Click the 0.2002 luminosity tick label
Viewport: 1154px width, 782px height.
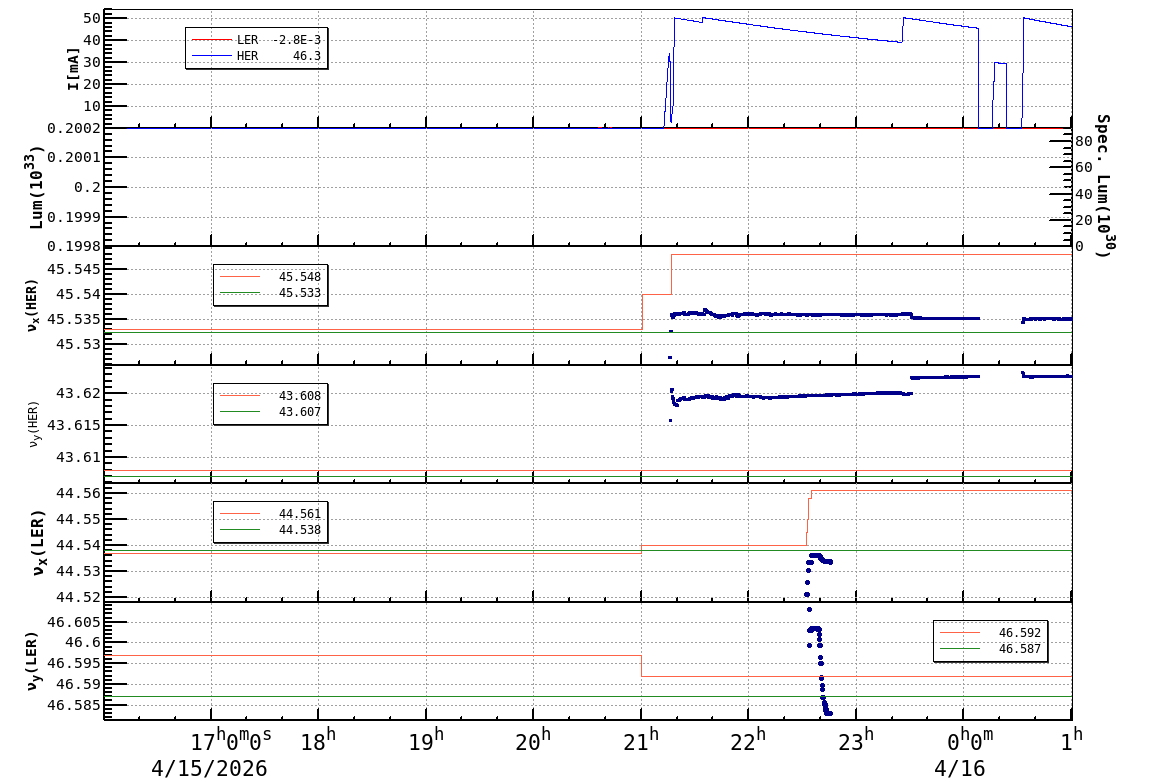coord(74,129)
